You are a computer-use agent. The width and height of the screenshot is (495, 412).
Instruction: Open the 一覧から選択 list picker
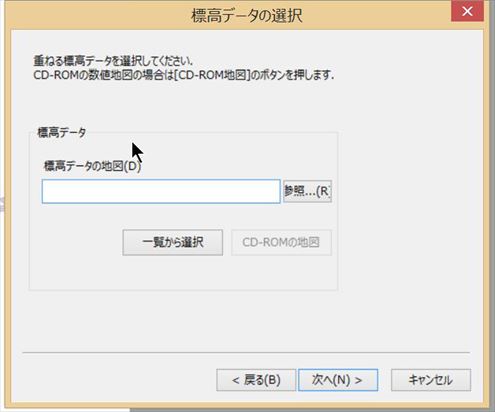pos(173,242)
